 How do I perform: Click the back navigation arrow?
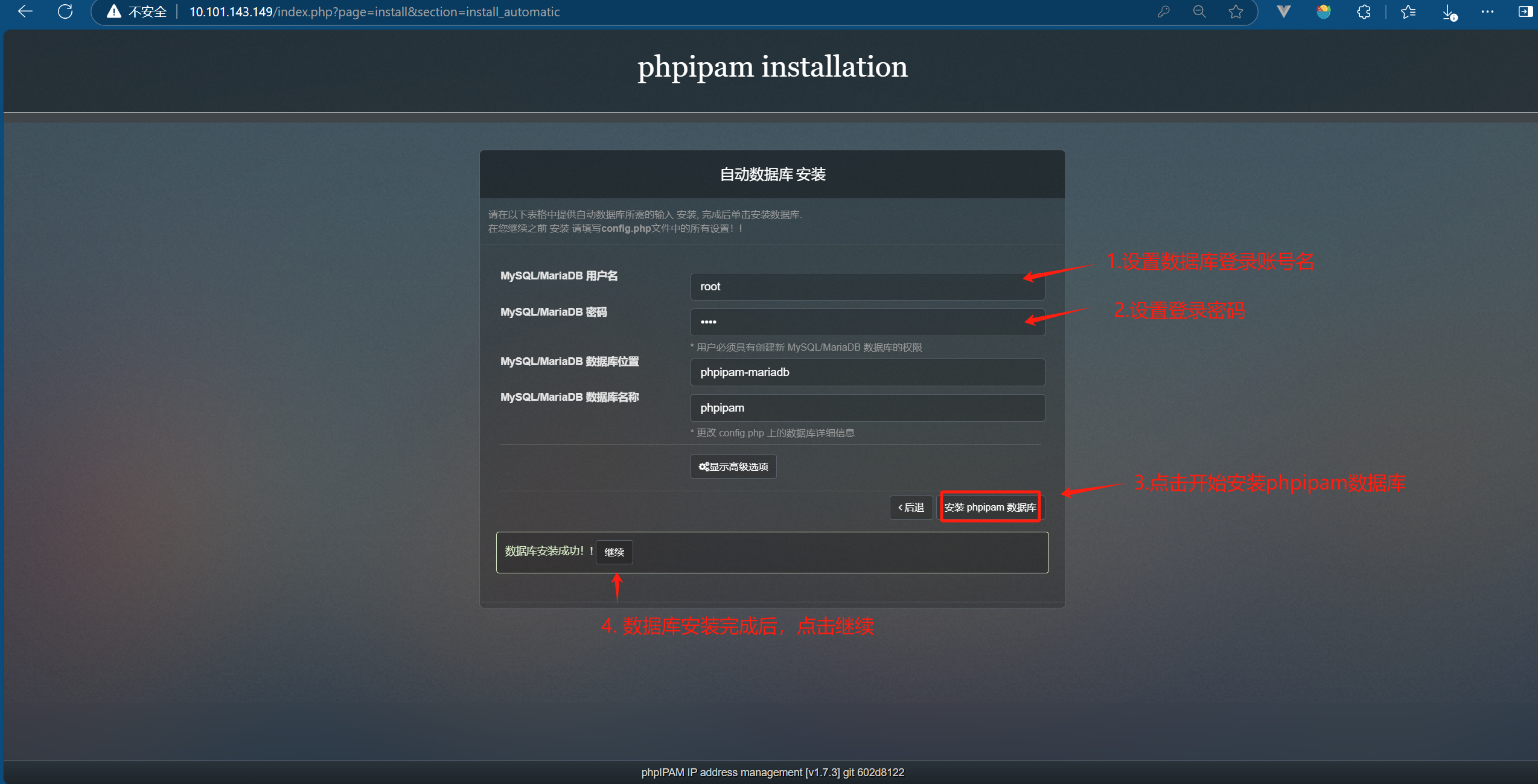[24, 11]
